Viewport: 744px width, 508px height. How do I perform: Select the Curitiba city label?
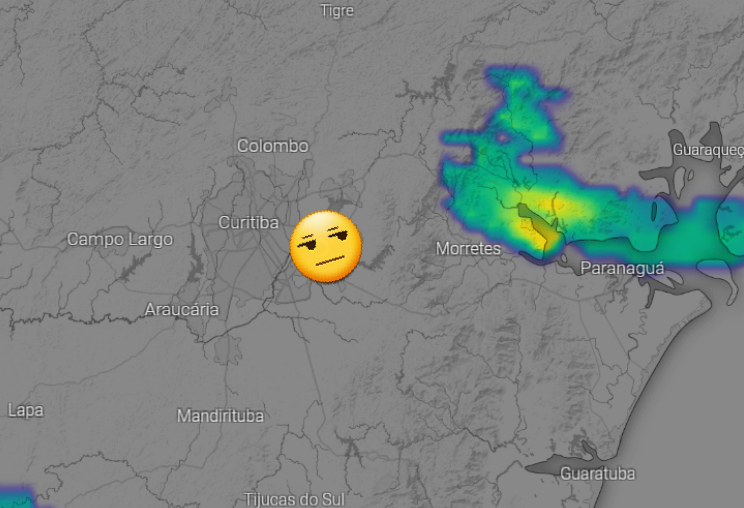click(248, 222)
